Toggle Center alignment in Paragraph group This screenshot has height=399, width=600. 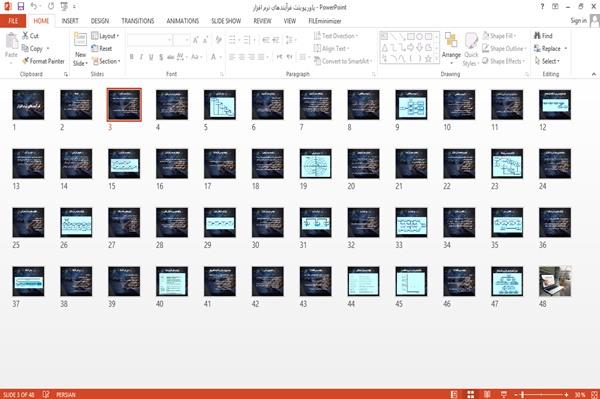coord(242,57)
